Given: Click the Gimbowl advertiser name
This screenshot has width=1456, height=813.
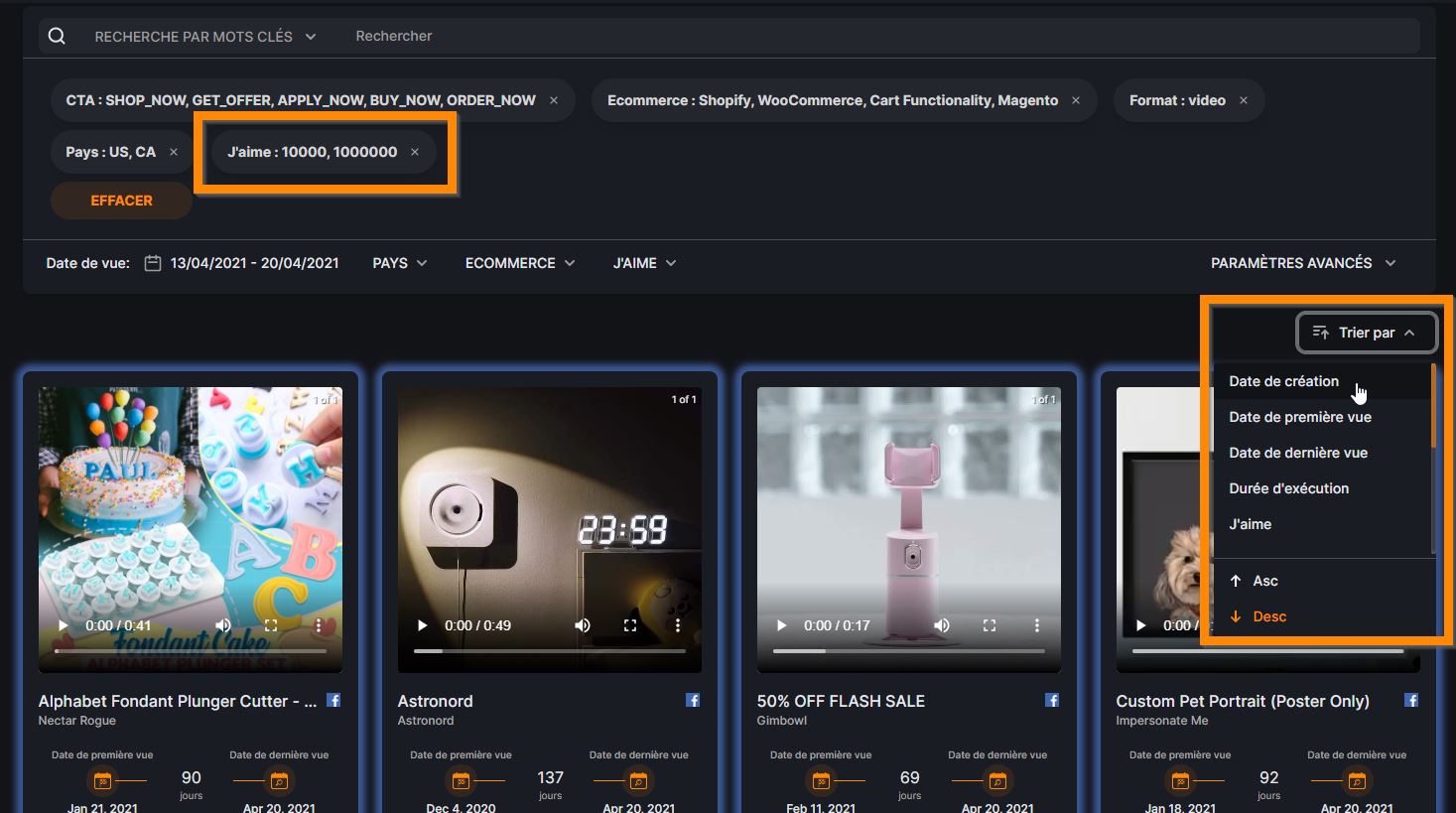Looking at the screenshot, I should click(782, 721).
